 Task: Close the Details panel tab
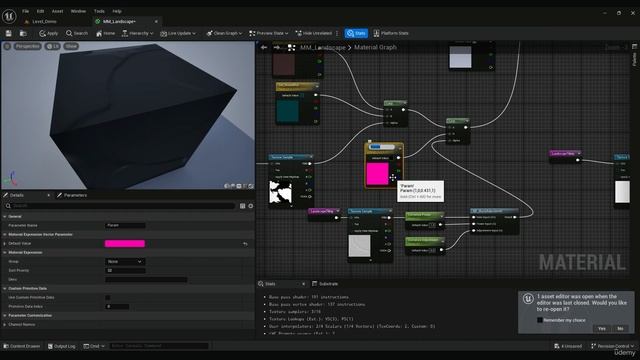pos(49,196)
